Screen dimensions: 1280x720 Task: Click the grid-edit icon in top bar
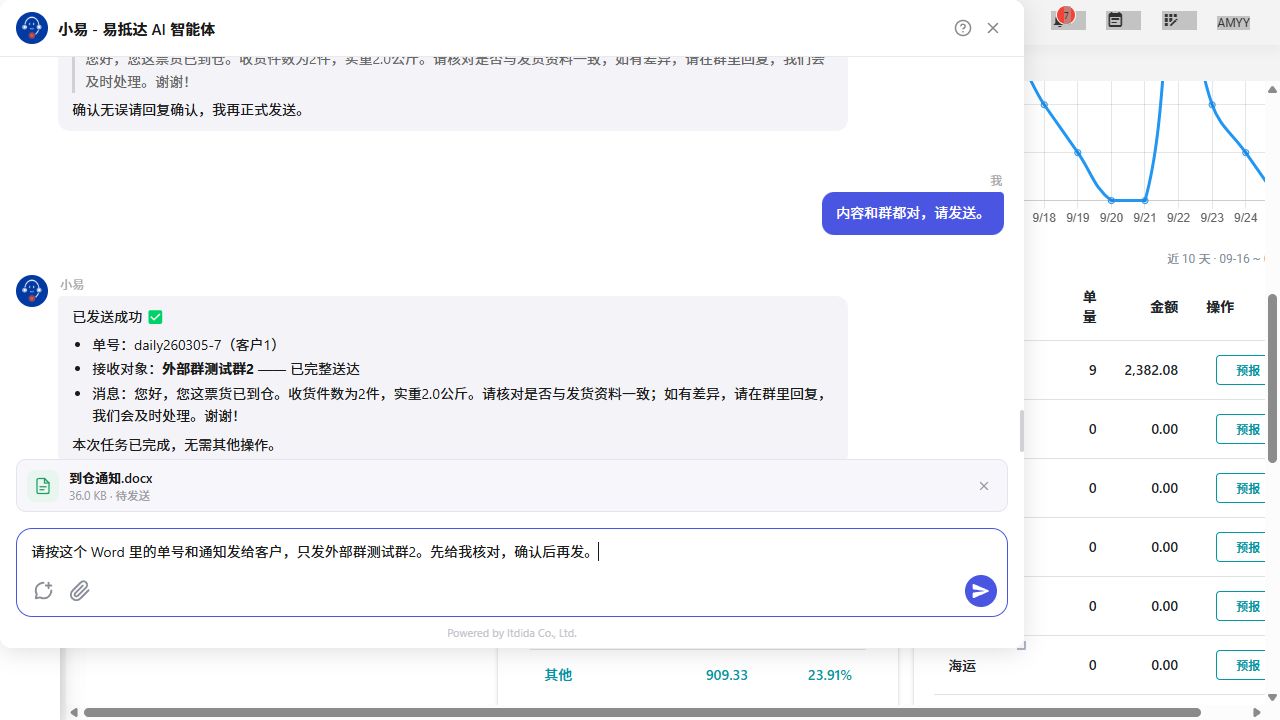[x=1171, y=20]
